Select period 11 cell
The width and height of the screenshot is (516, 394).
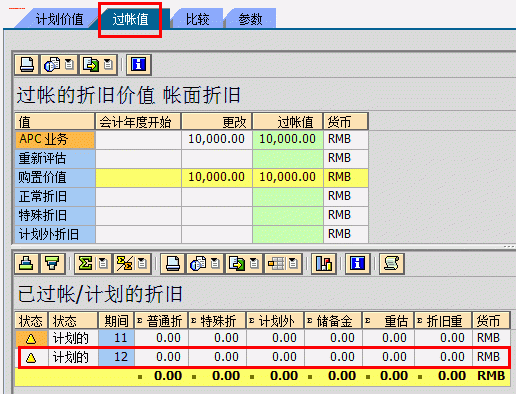pyautogui.click(x=116, y=338)
